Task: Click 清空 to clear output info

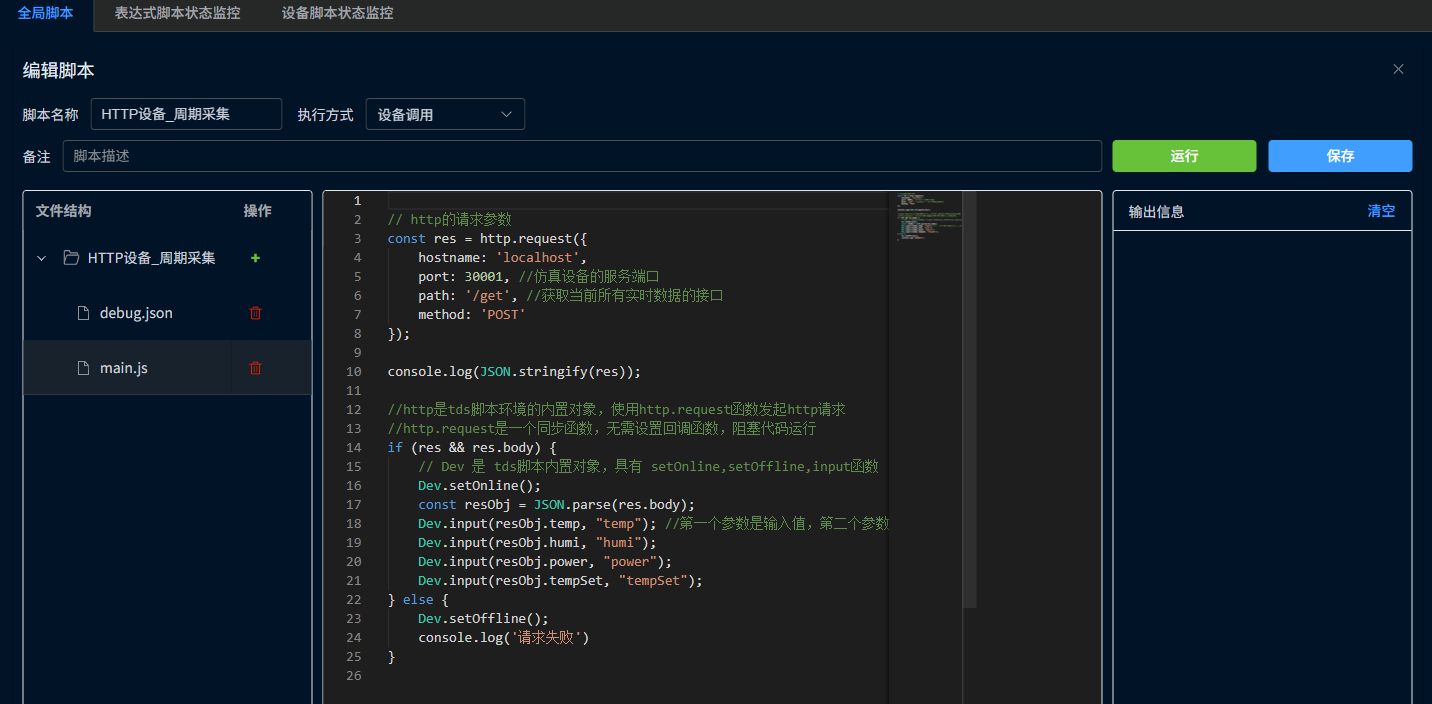Action: tap(1381, 211)
